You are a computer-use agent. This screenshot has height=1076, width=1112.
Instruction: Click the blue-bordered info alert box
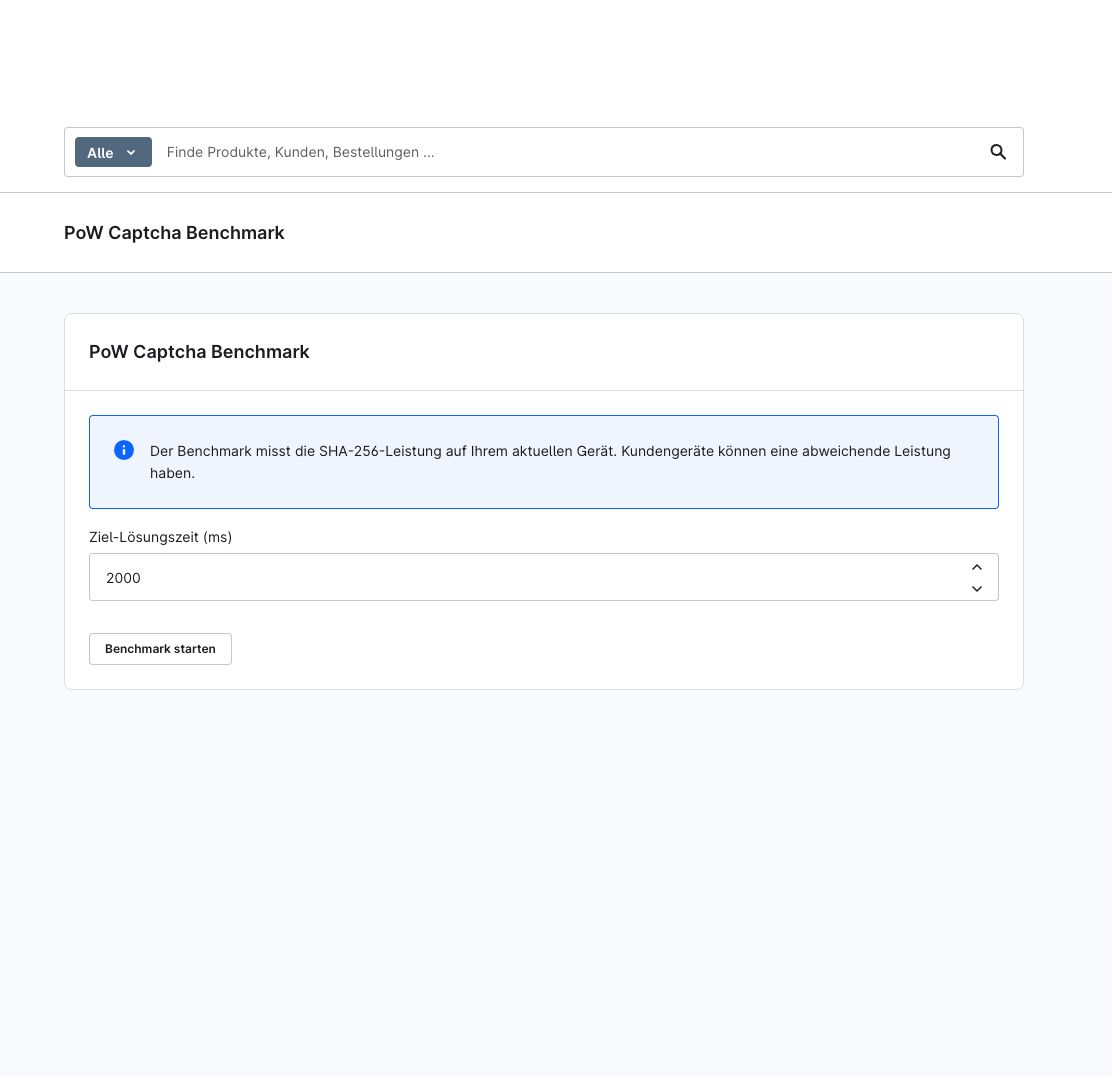tap(544, 462)
